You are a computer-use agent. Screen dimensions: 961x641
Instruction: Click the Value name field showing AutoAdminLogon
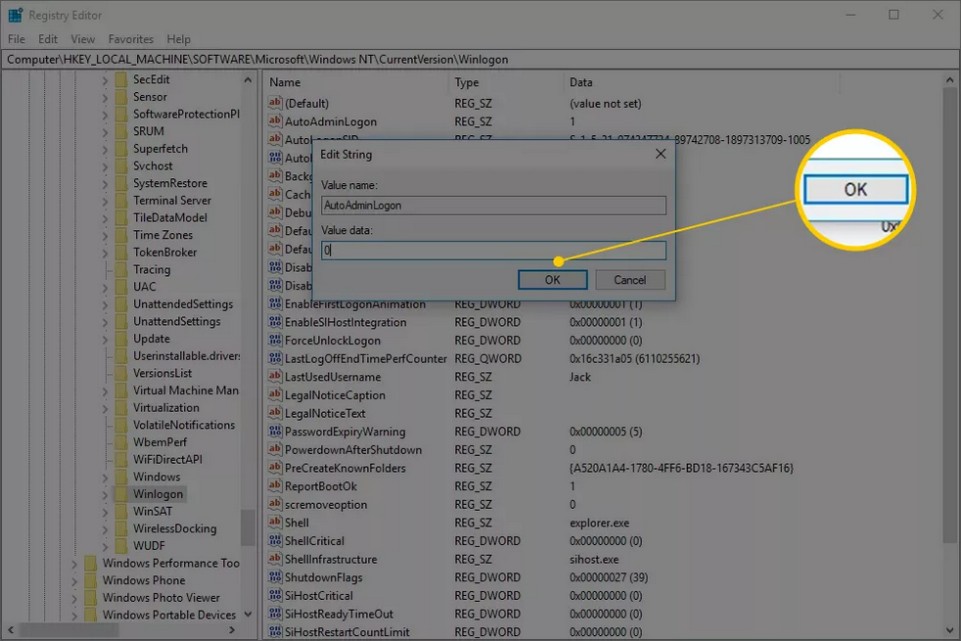tap(493, 205)
